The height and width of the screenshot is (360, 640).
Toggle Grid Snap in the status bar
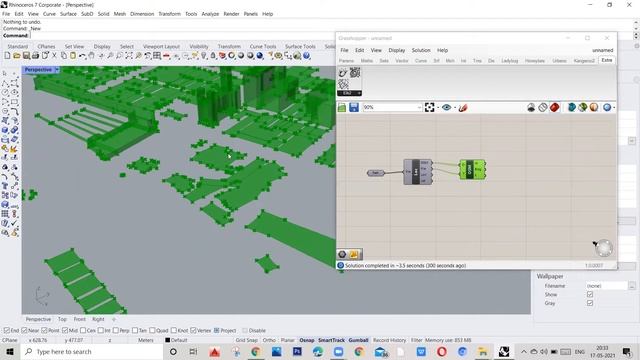(x=247, y=340)
